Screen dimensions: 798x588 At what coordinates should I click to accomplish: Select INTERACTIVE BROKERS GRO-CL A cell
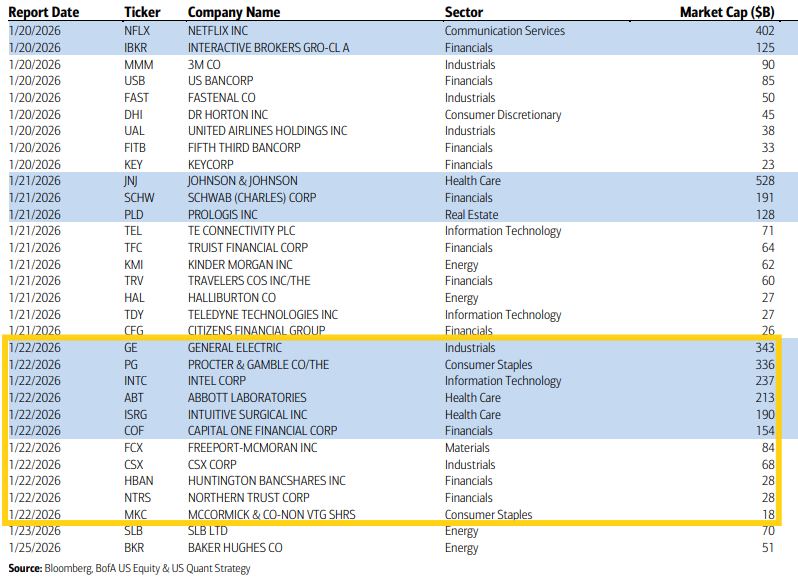268,48
